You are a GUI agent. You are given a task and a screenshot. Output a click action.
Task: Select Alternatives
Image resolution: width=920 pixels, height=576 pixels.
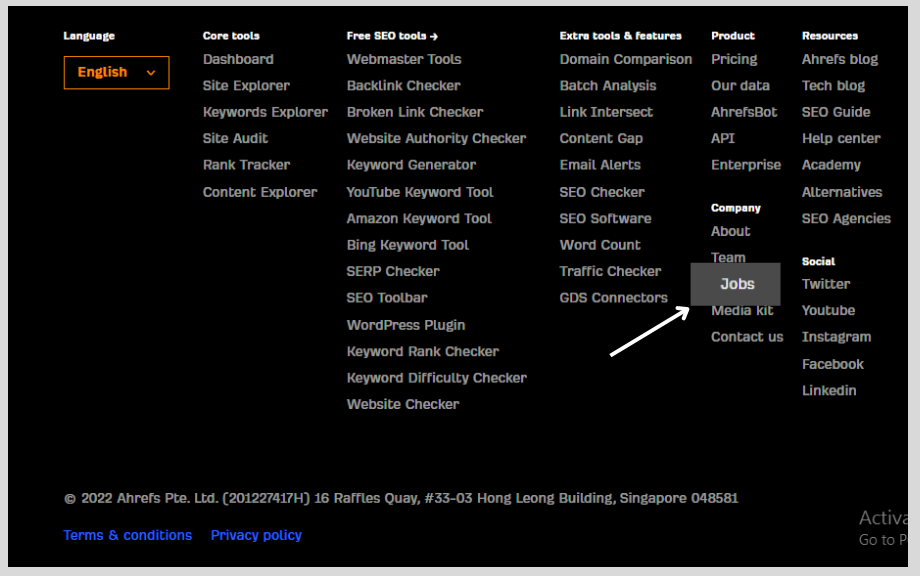842,192
